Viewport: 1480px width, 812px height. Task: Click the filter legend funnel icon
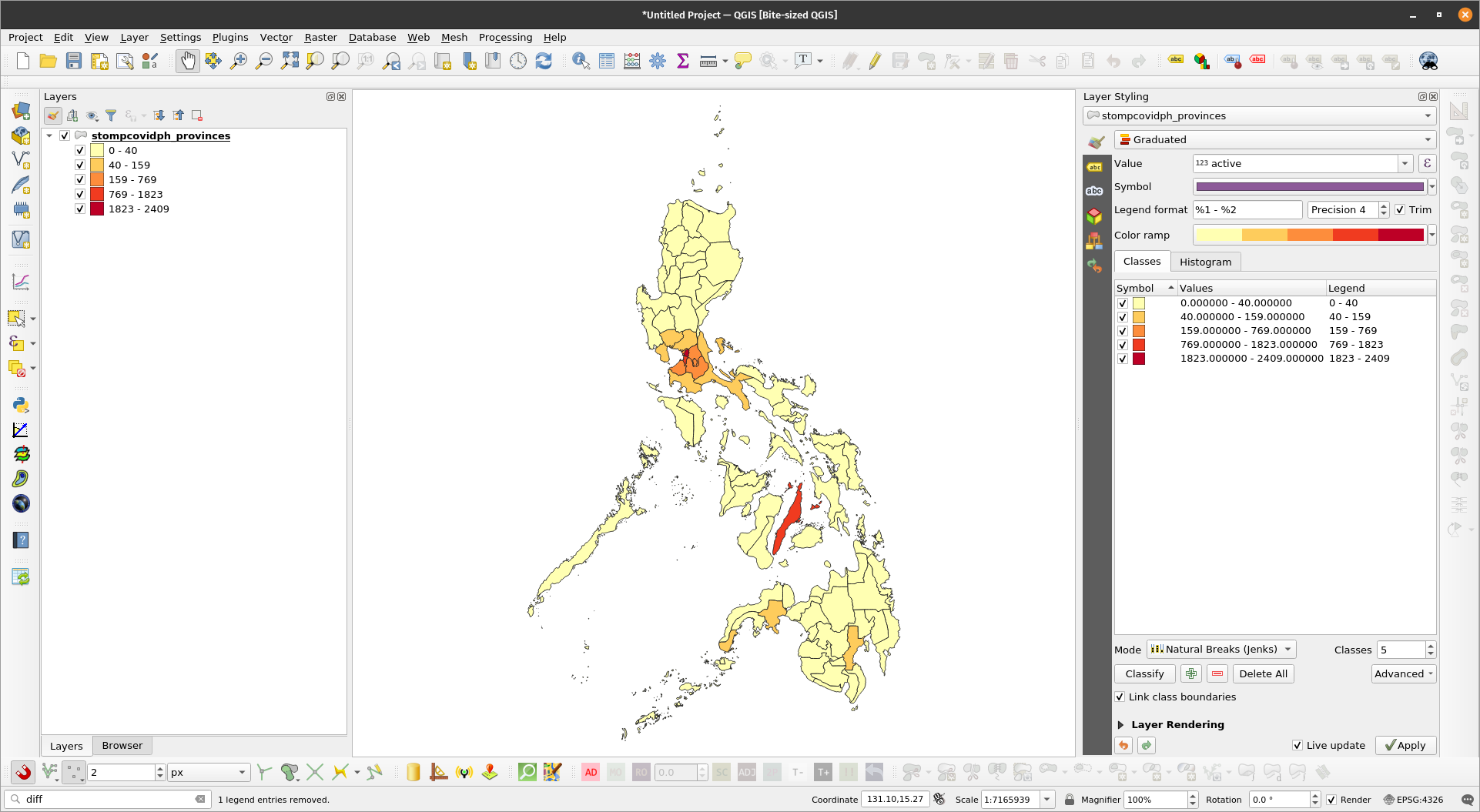111,115
